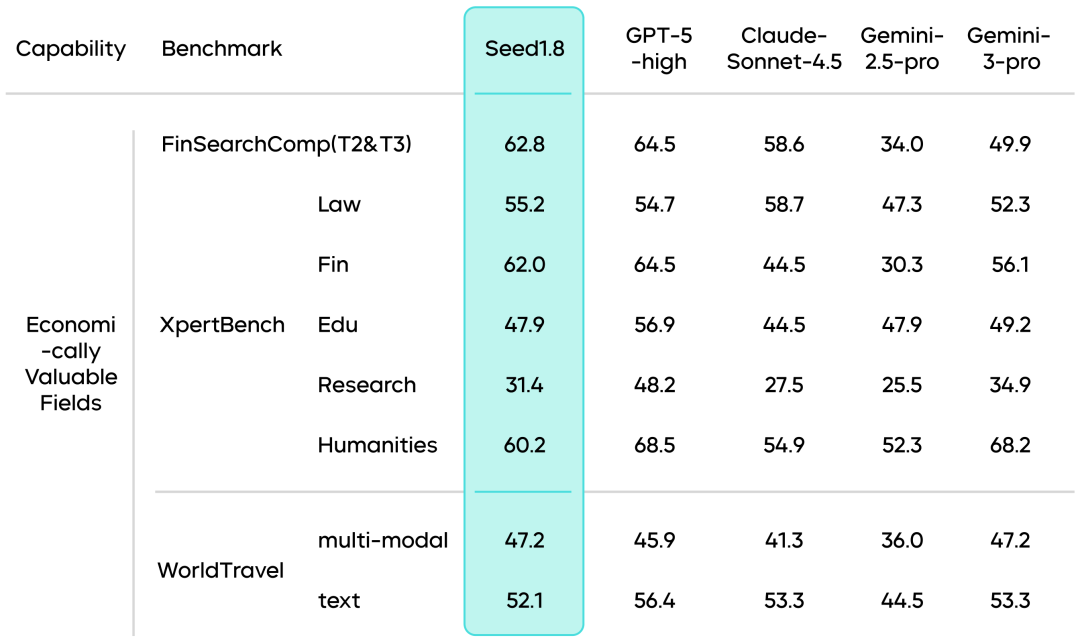The height and width of the screenshot is (640, 1080).
Task: Select the Economically Valuable Fields label
Action: coord(71,364)
